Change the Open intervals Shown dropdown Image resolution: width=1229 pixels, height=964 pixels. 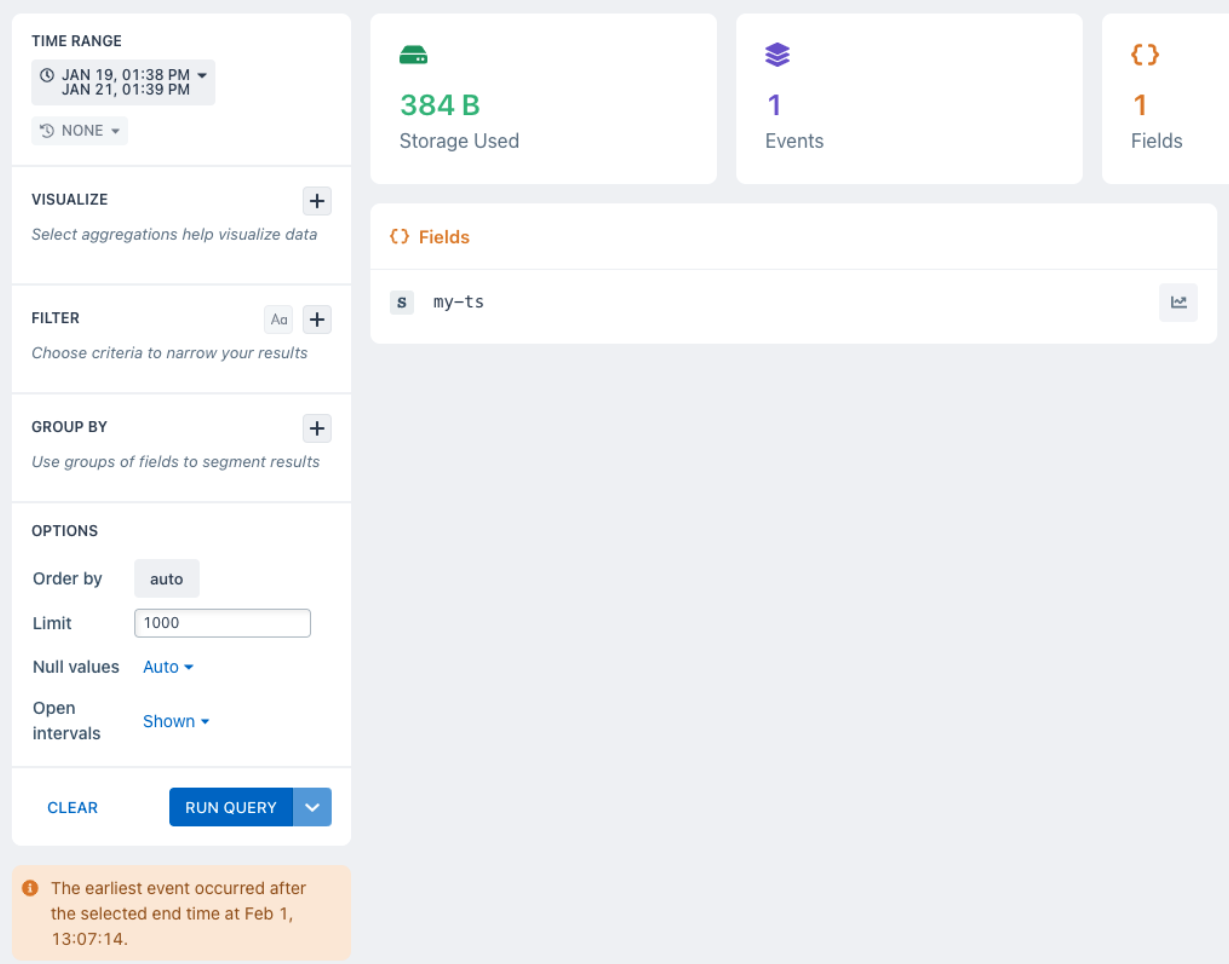point(176,721)
